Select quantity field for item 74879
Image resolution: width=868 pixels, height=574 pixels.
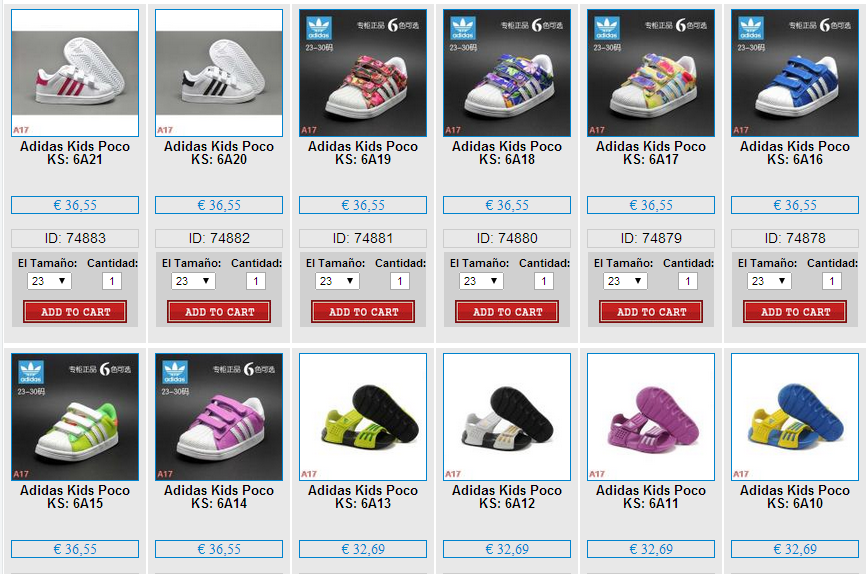tap(687, 281)
